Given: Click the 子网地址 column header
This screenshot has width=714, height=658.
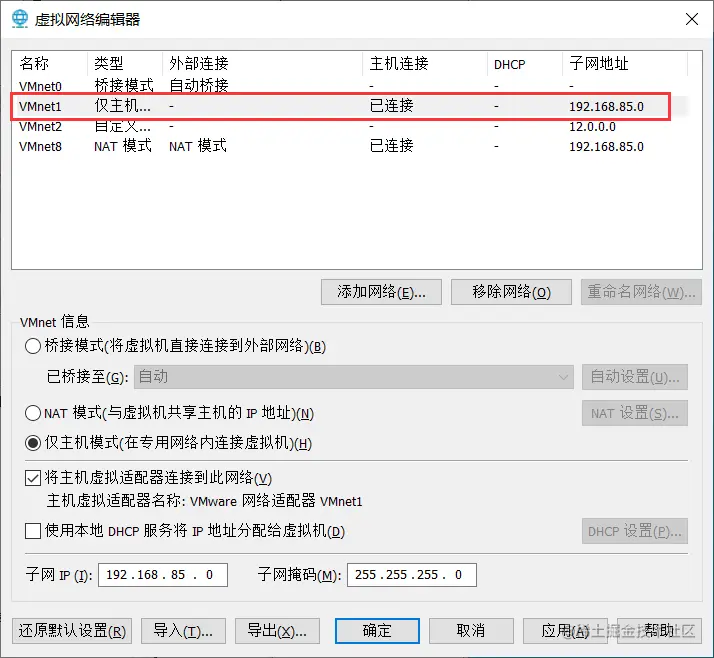Looking at the screenshot, I should point(625,63).
